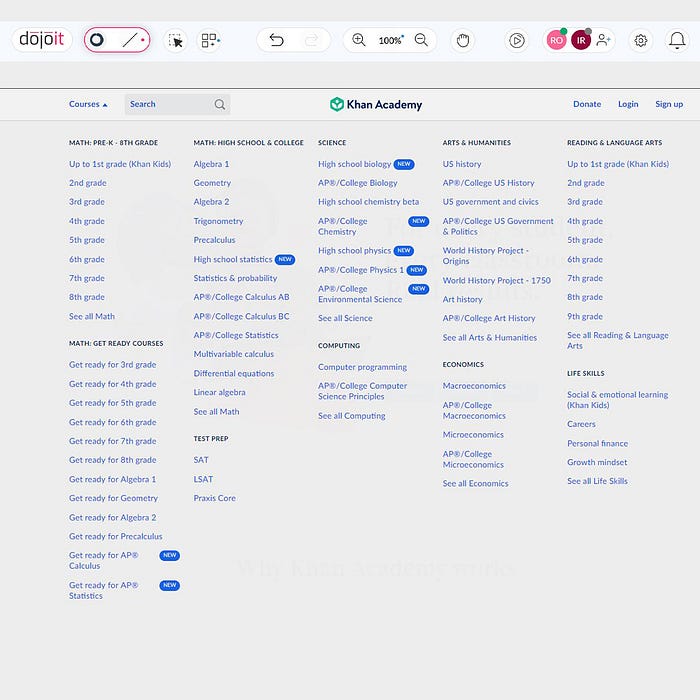
Task: Open Linear algebra course
Action: point(219,392)
